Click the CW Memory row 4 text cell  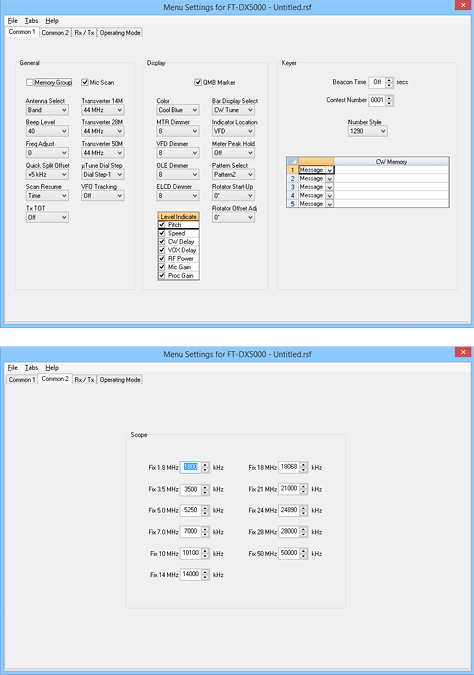coord(391,195)
